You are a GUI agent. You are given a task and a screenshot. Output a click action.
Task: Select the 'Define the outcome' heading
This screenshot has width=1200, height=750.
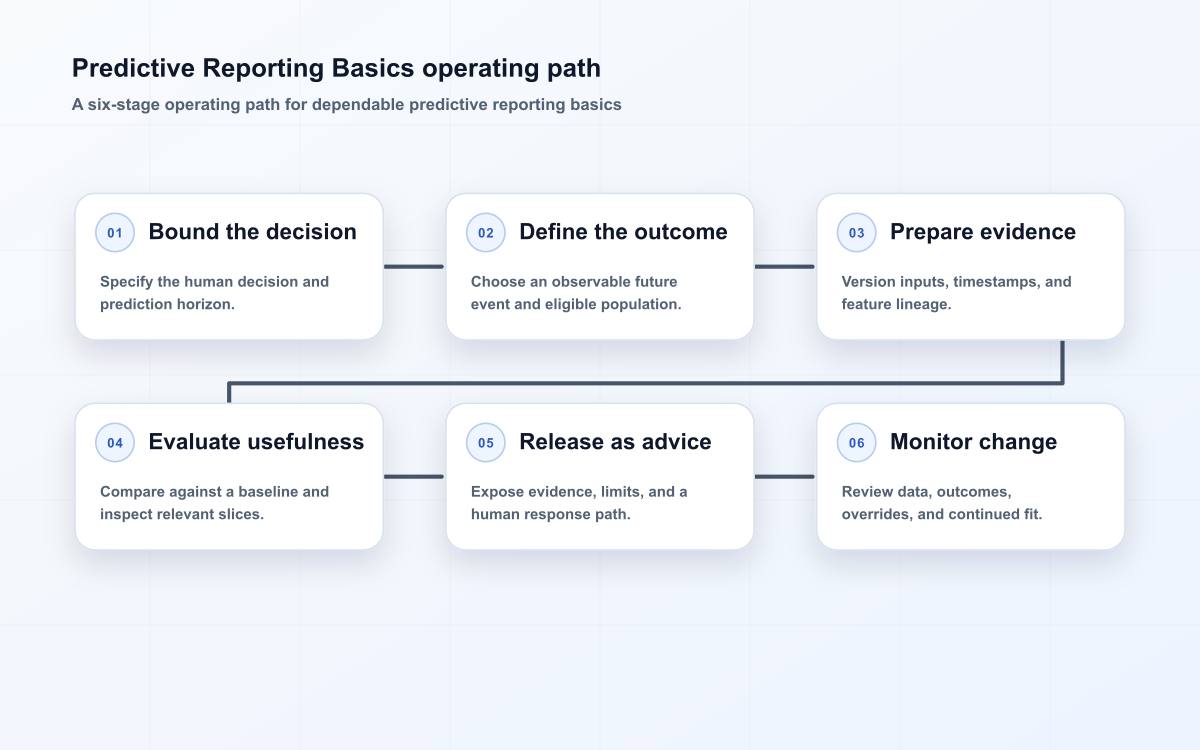click(x=624, y=232)
